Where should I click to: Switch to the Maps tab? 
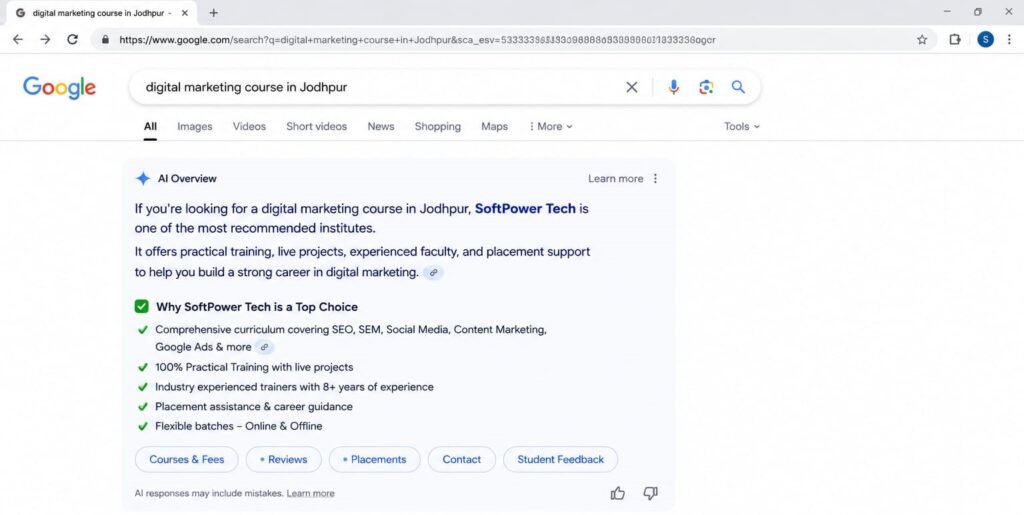pyautogui.click(x=494, y=127)
